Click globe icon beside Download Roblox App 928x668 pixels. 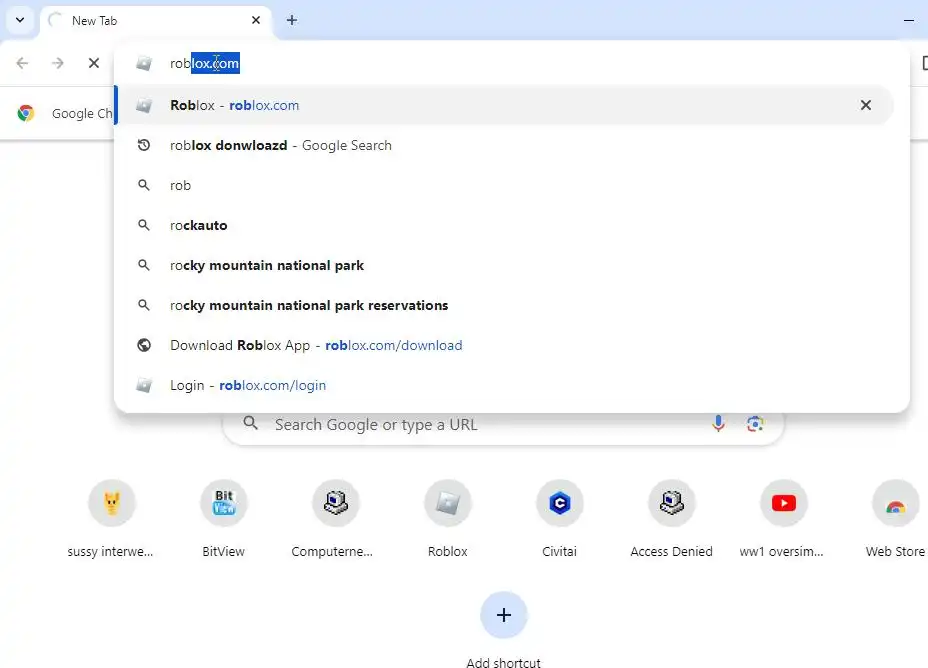pyautogui.click(x=144, y=345)
